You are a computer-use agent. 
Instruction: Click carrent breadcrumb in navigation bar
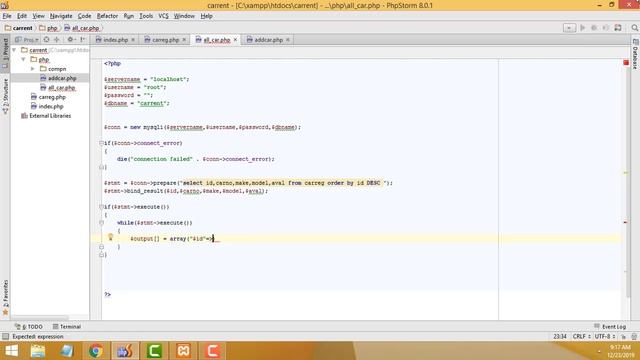[19, 28]
